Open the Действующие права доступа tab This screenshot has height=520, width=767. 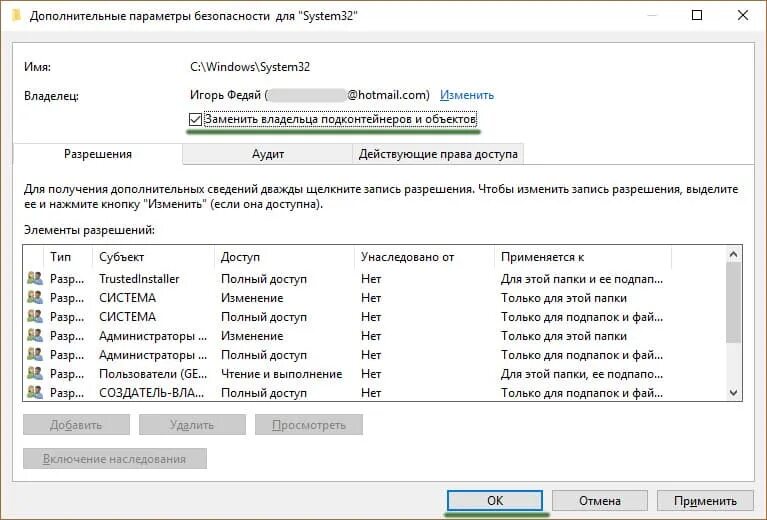click(438, 154)
